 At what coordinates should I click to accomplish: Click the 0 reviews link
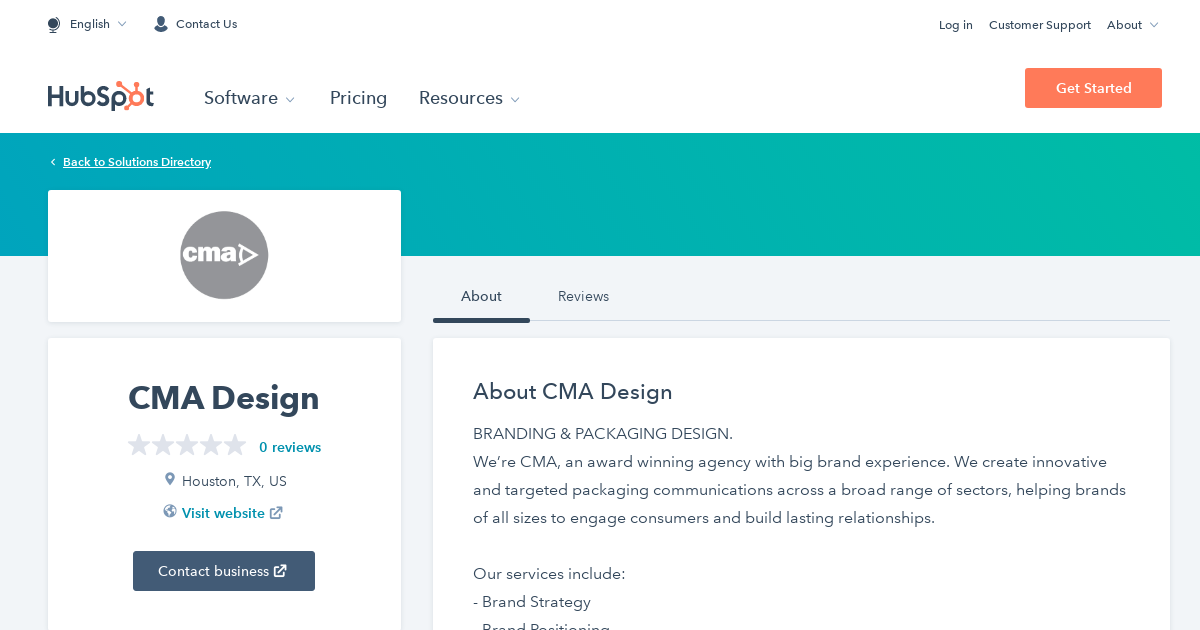click(x=290, y=447)
